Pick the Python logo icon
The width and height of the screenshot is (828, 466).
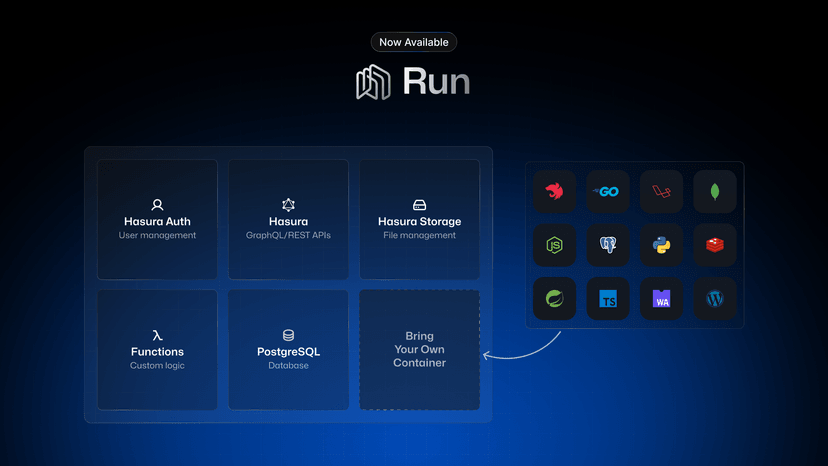click(661, 245)
